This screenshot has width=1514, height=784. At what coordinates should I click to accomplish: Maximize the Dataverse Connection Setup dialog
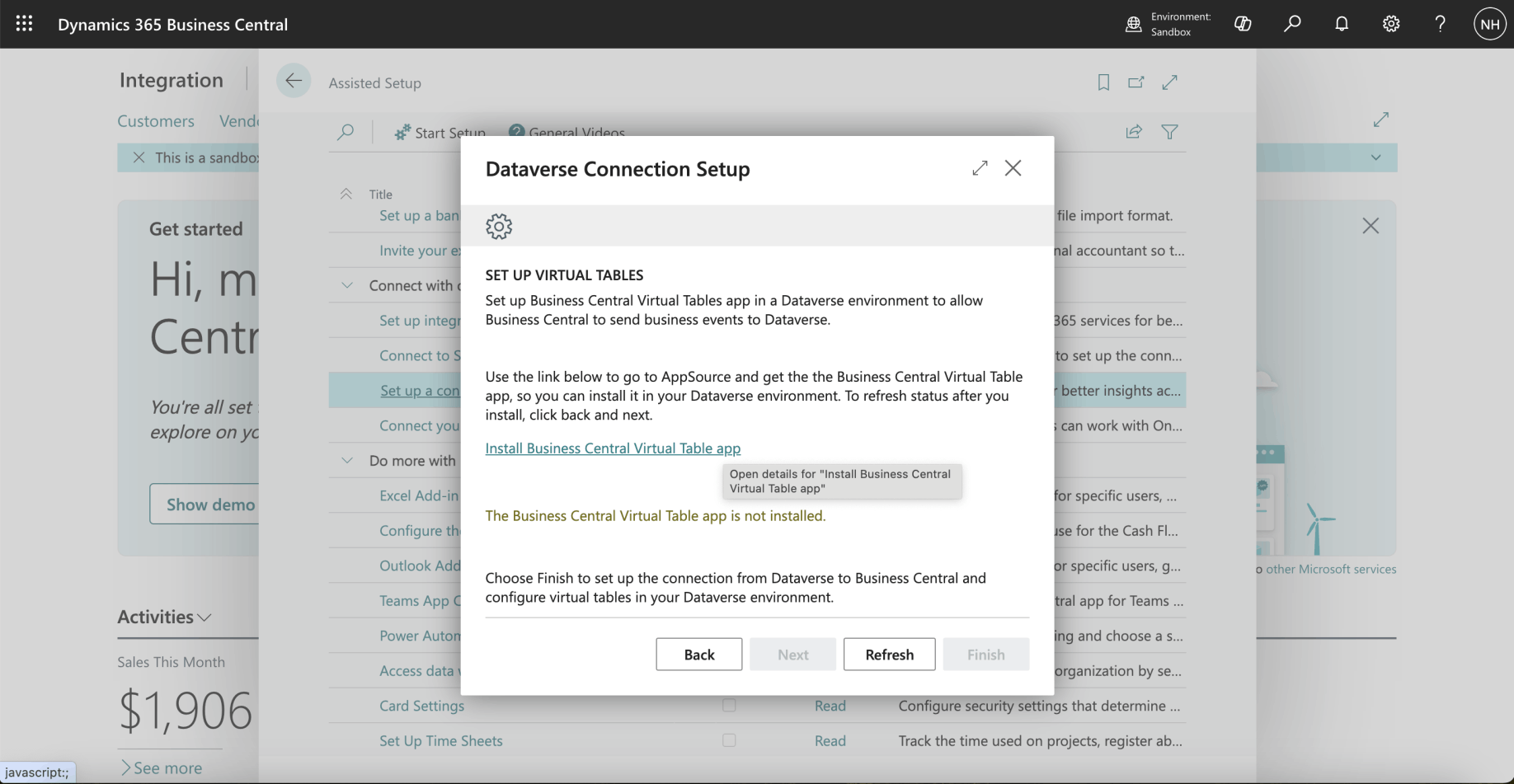point(980,168)
